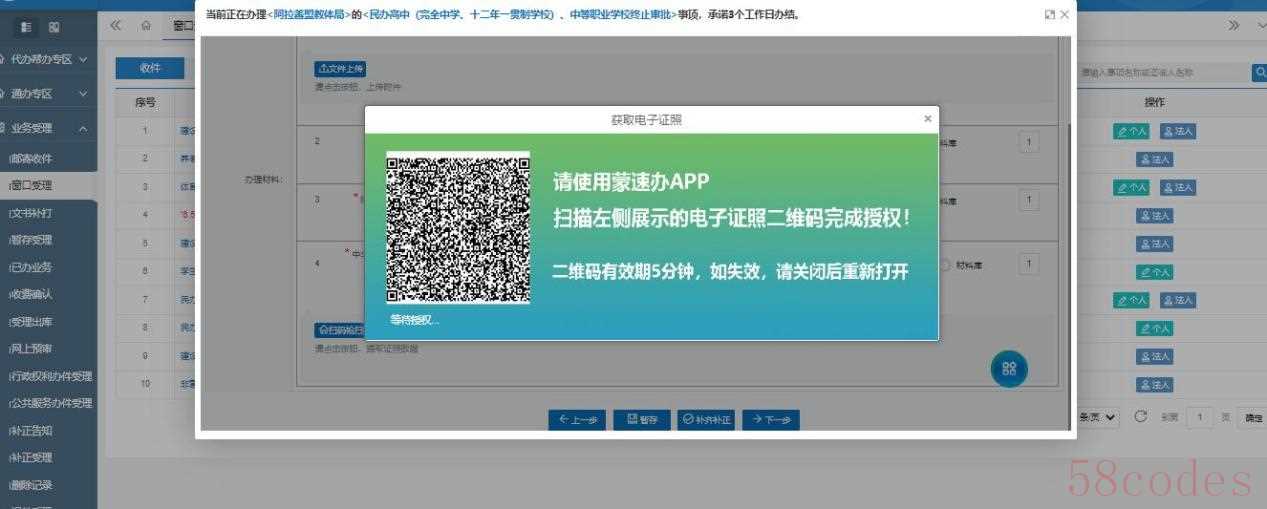Click 法人 button in table row 7

click(1178, 300)
